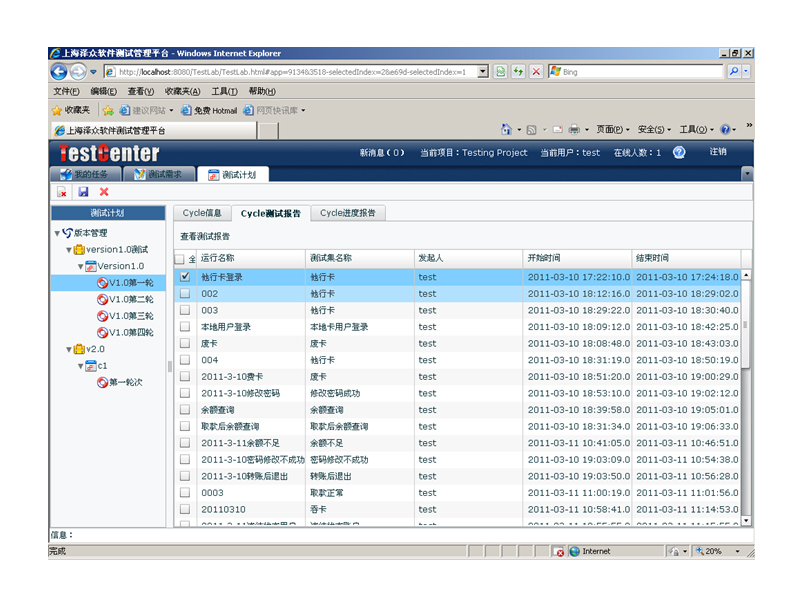This screenshot has width=800, height=600.
Task: Switch to the Cycle进度报告 tab
Action: [x=348, y=213]
